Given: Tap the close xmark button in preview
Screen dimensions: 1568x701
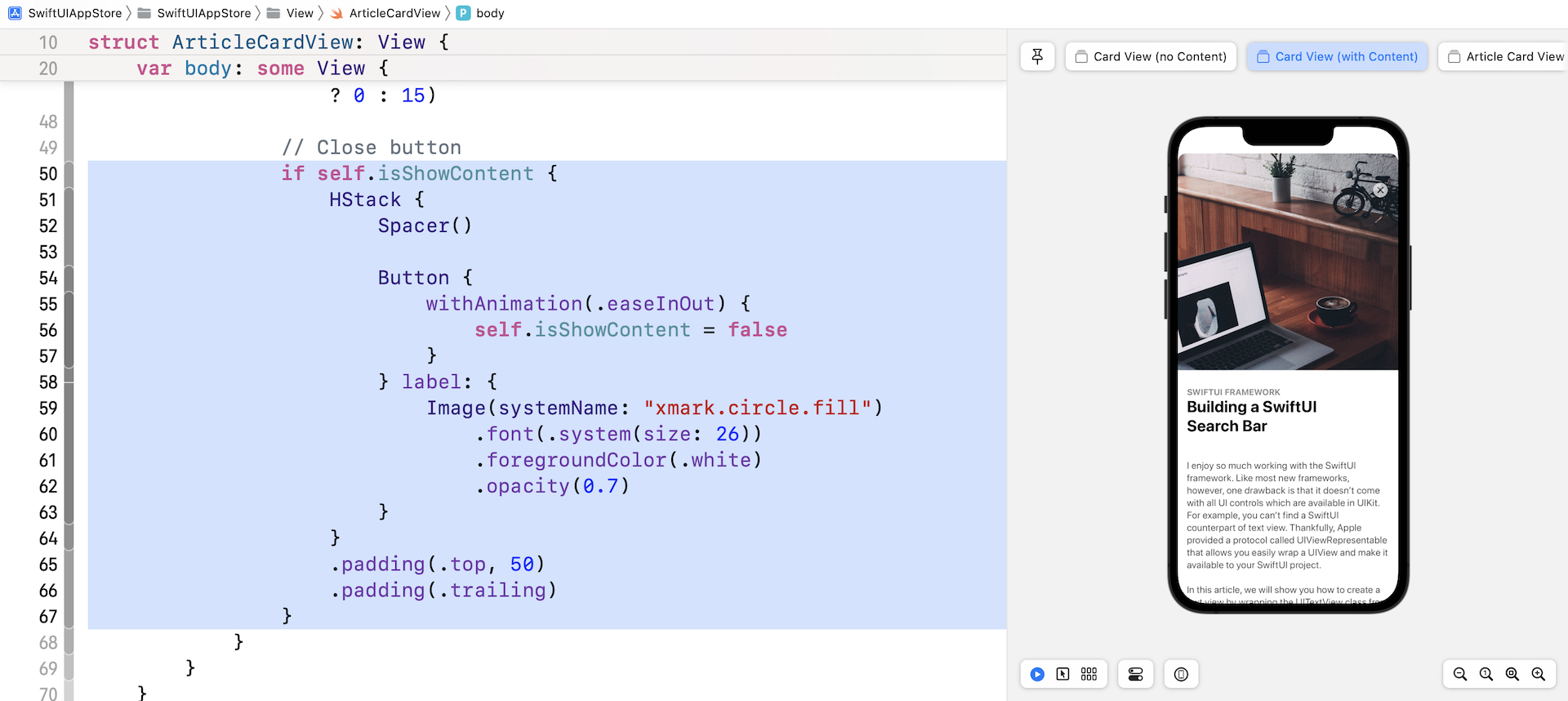Looking at the screenshot, I should point(1380,190).
